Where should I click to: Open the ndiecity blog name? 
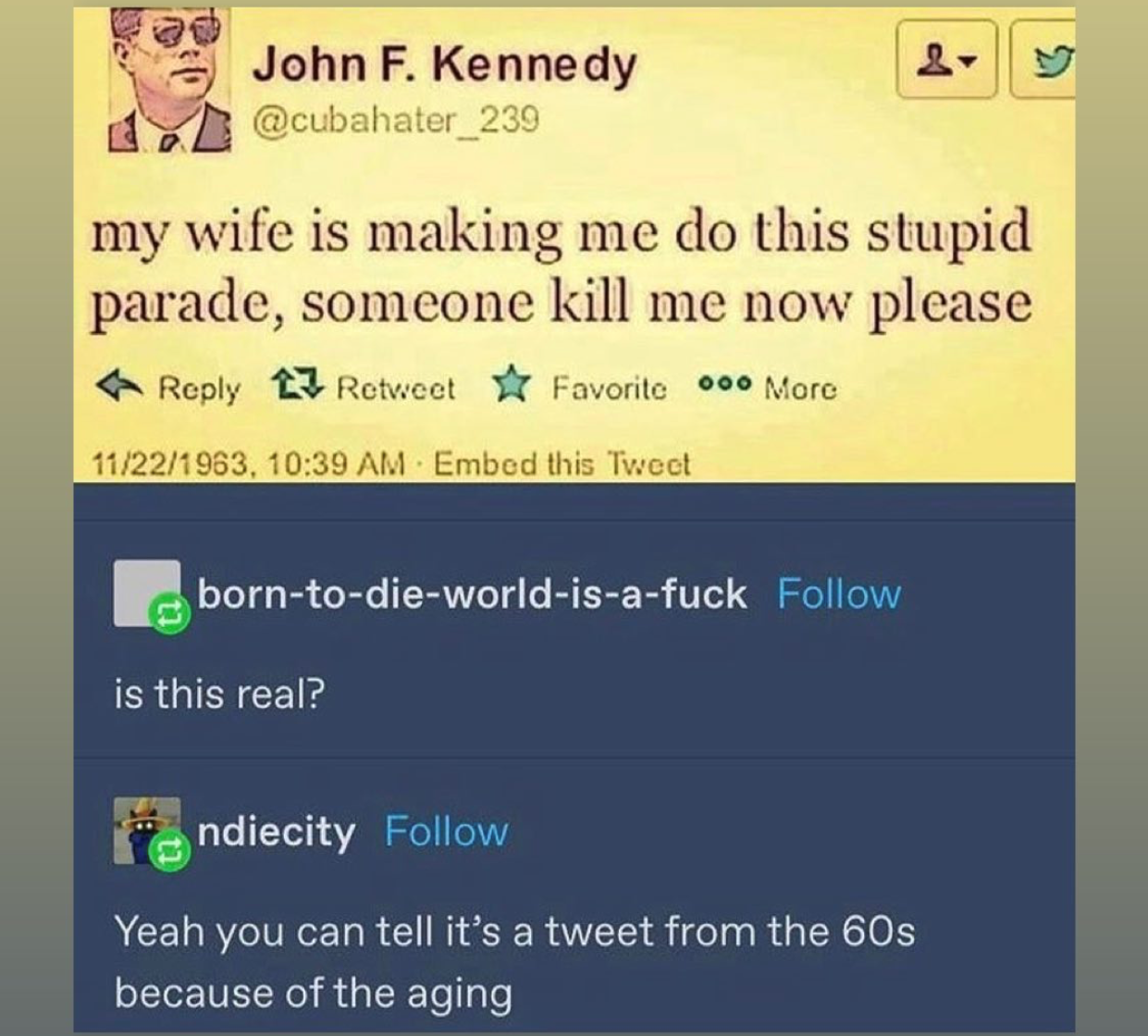tap(277, 832)
